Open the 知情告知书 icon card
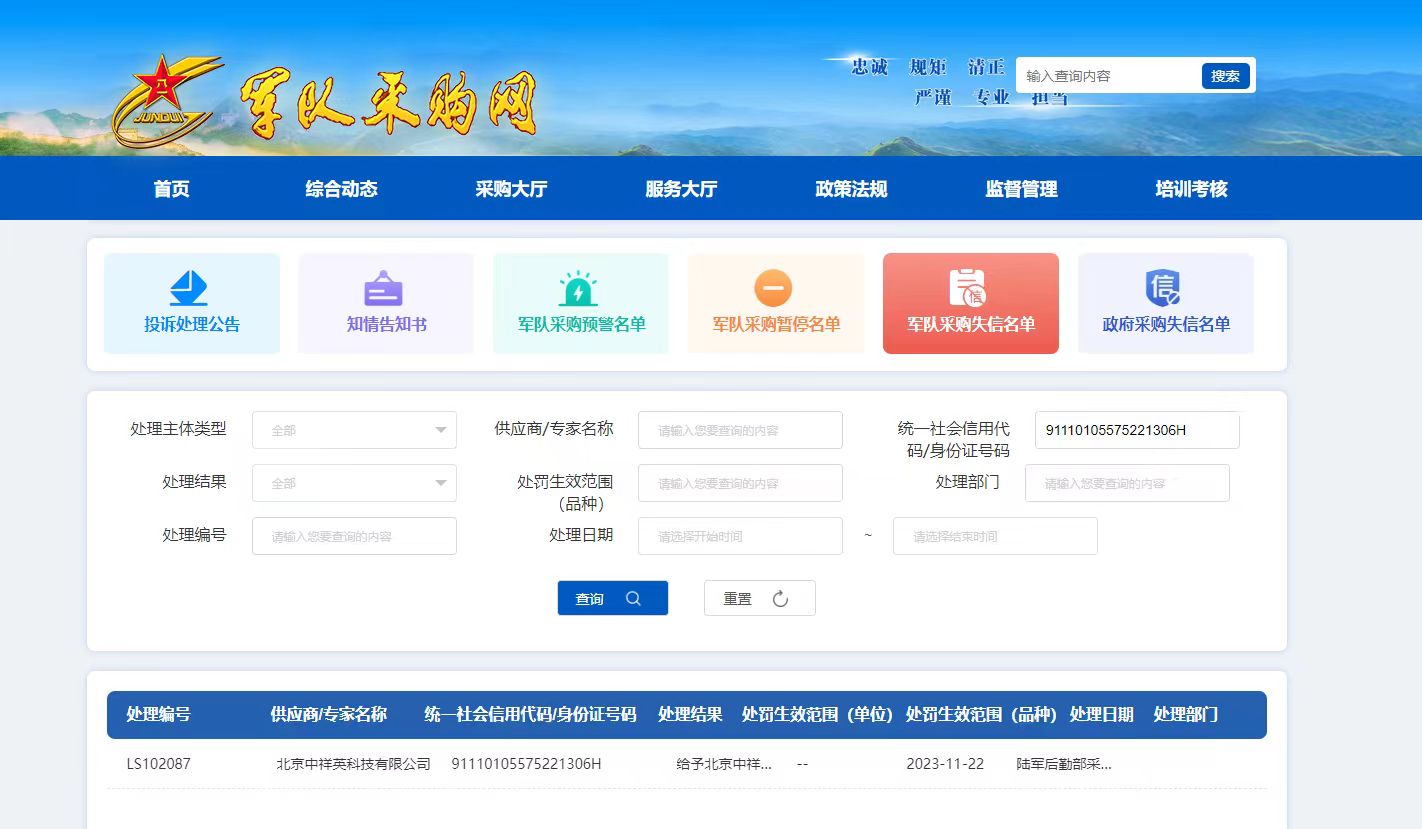1422x829 pixels. coord(384,289)
